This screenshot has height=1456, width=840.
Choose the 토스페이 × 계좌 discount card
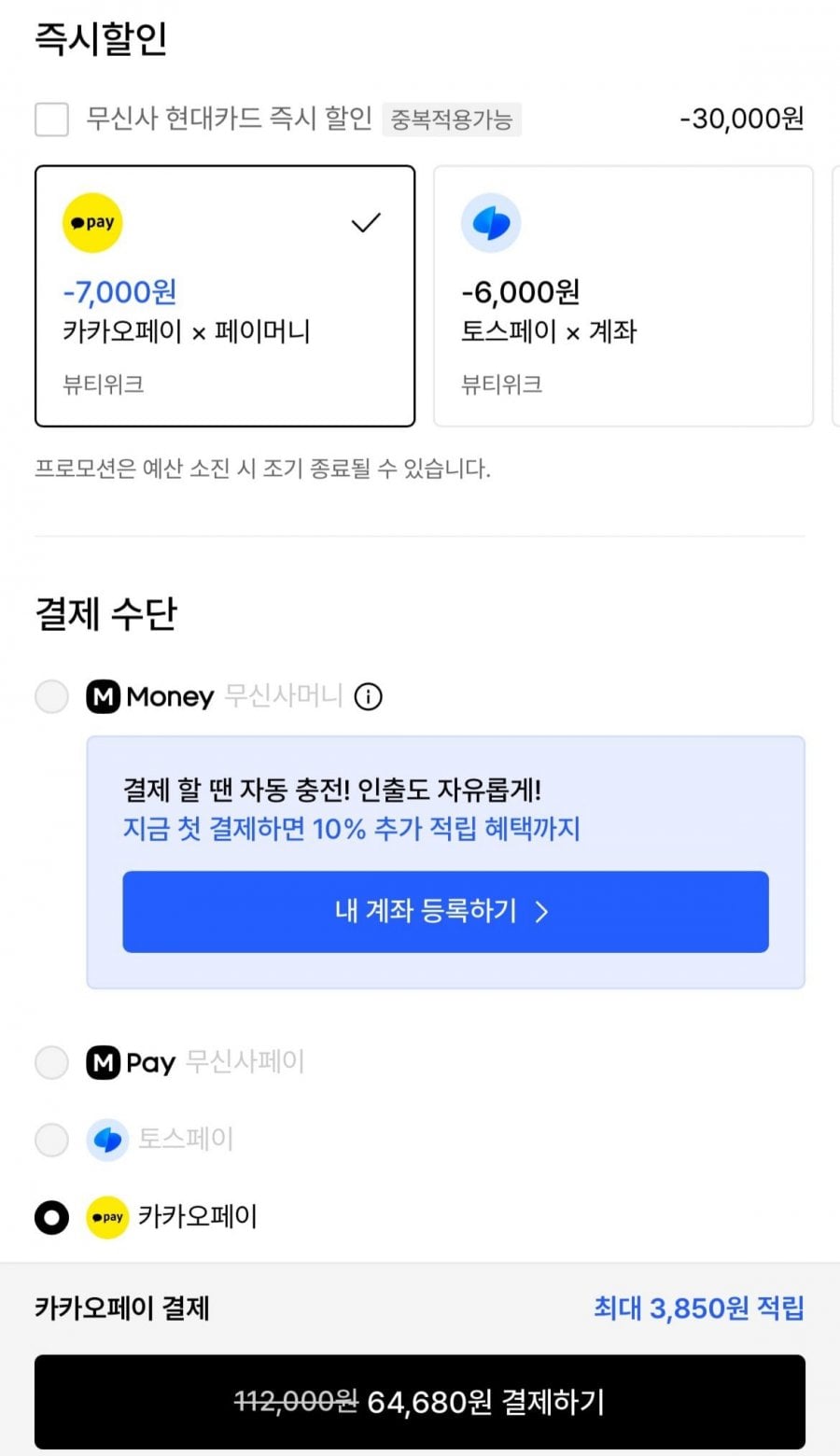click(x=623, y=297)
